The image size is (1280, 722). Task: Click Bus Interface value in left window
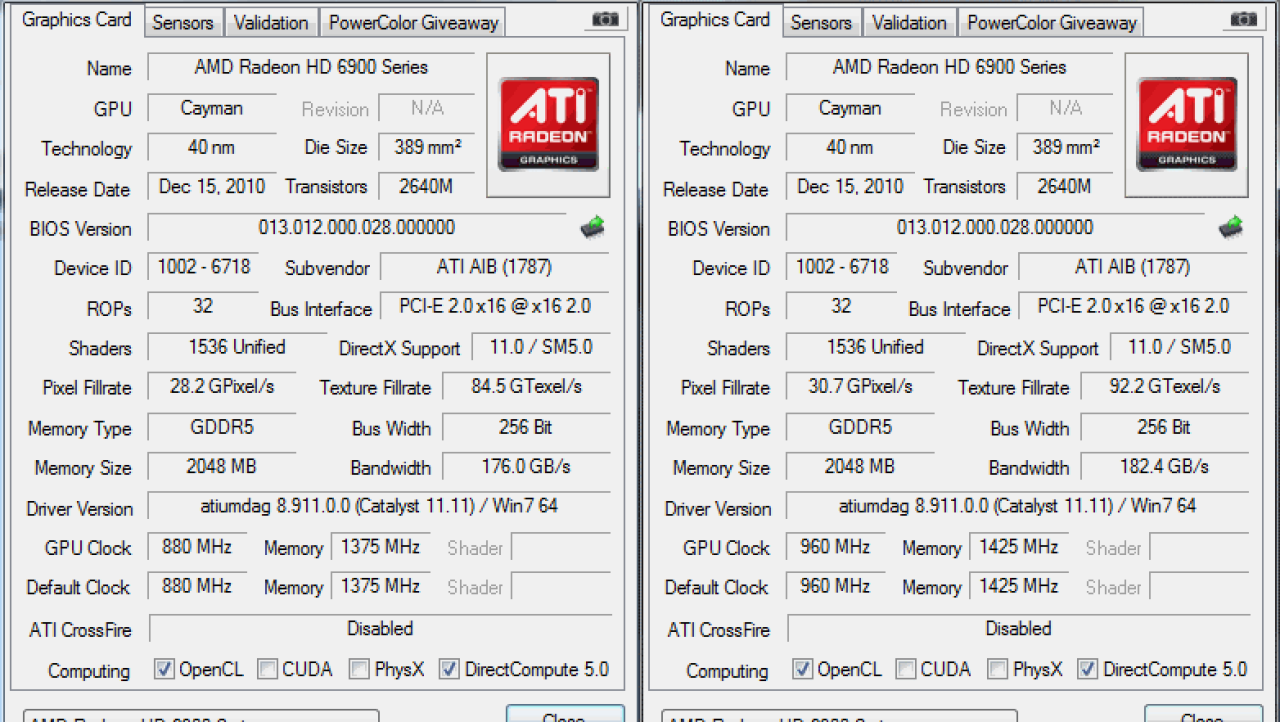[x=495, y=306]
